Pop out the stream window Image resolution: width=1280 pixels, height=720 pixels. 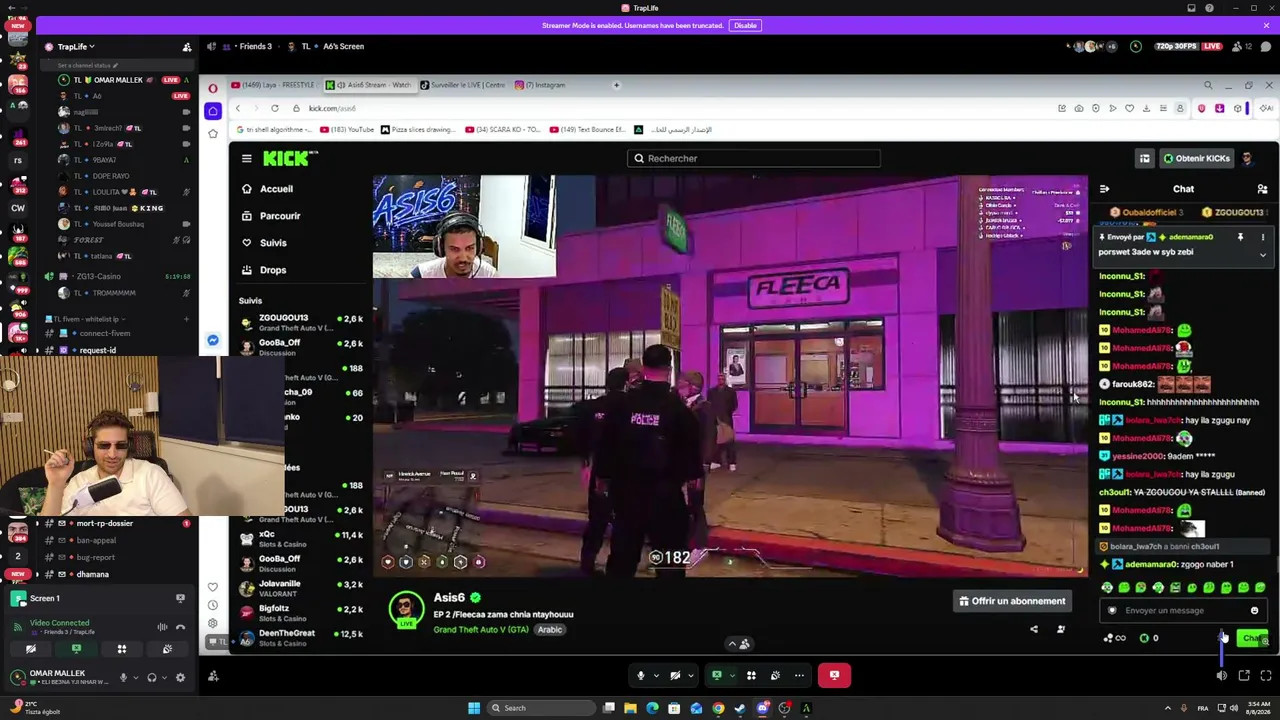click(1244, 676)
